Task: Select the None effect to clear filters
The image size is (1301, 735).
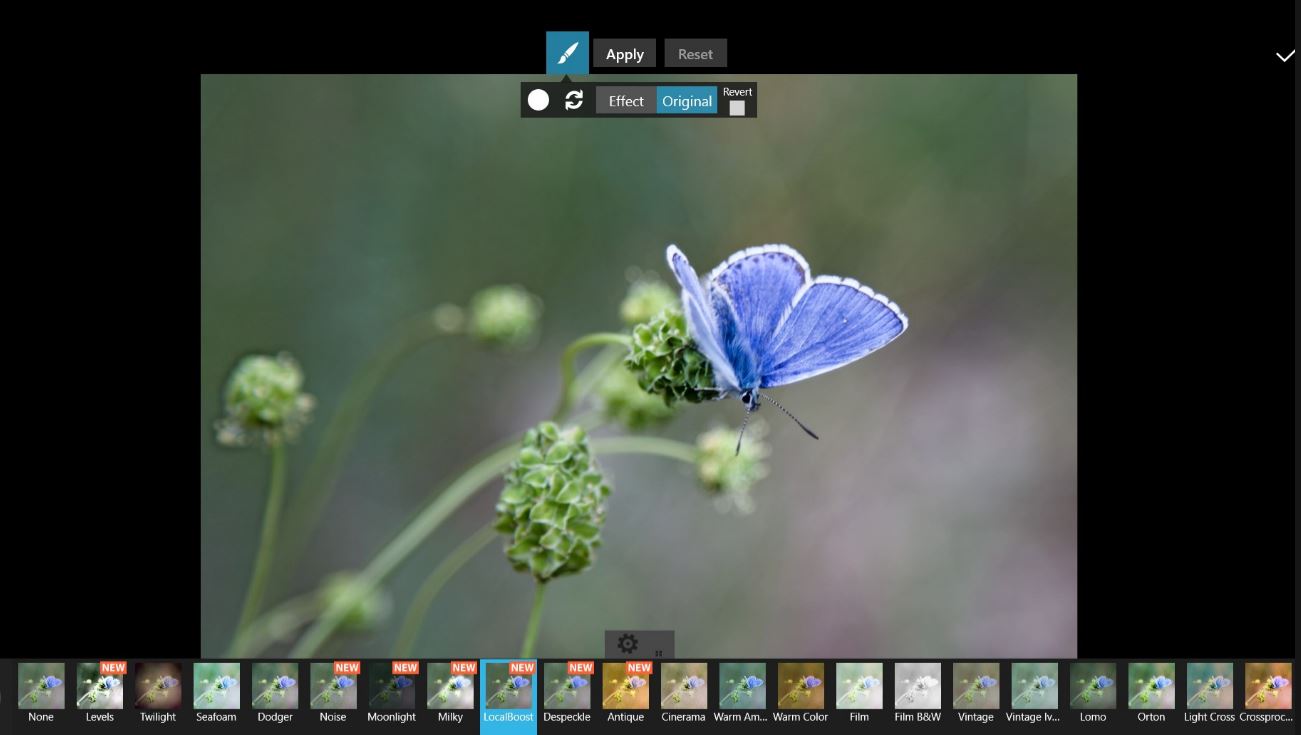Action: 40,687
